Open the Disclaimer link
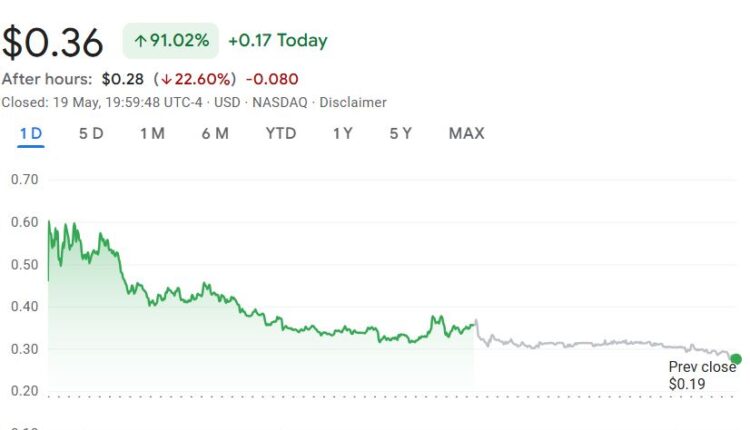This screenshot has width=750, height=430. click(x=353, y=102)
